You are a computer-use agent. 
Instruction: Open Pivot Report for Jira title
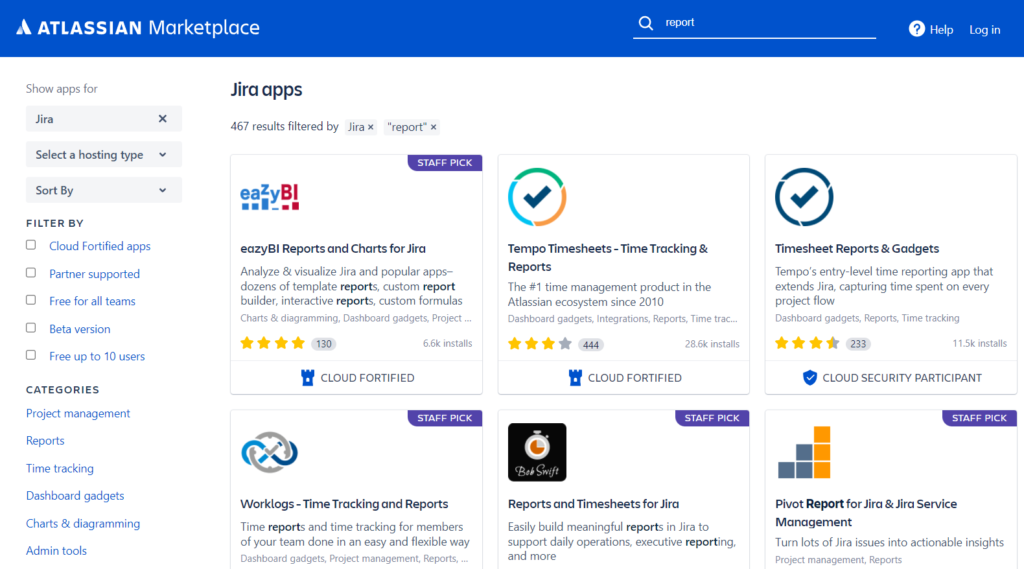click(866, 513)
